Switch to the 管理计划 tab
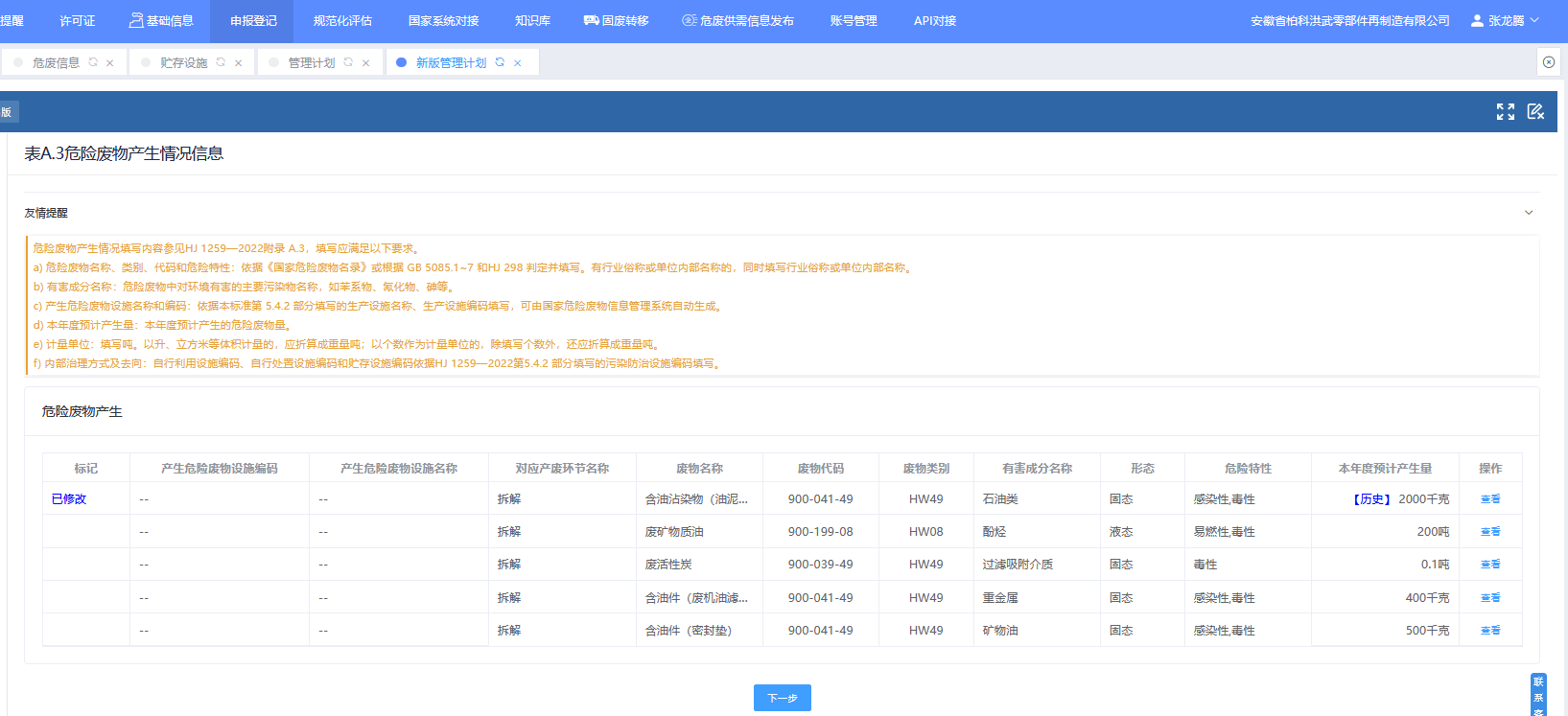 311,63
